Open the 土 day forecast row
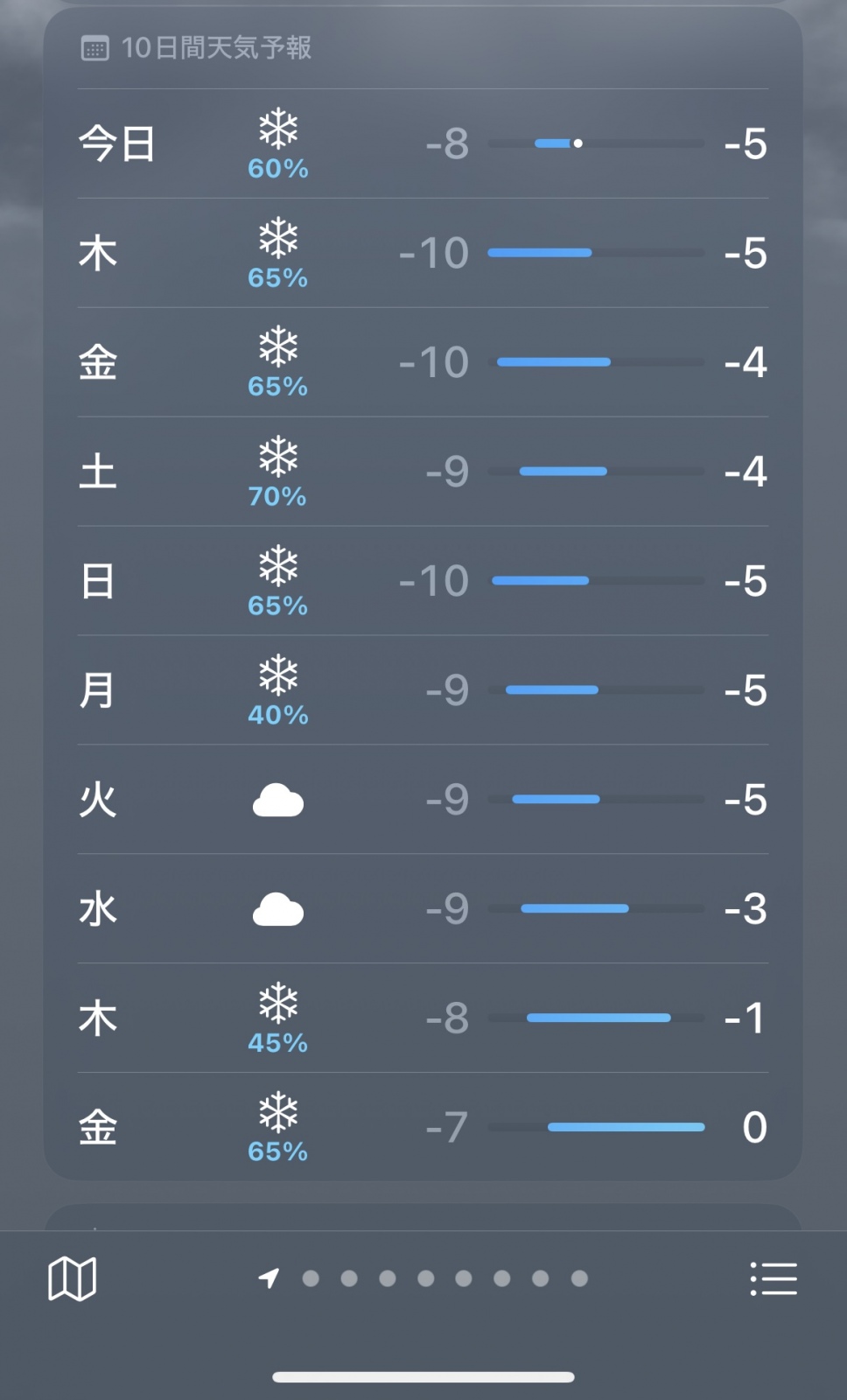The width and height of the screenshot is (847, 1400). pyautogui.click(x=98, y=472)
